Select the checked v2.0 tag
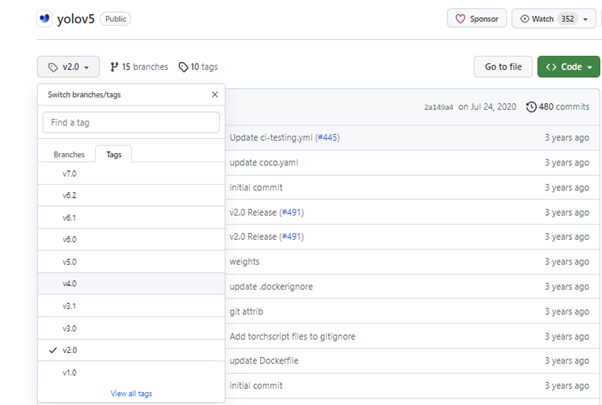The image size is (602, 405). pyautogui.click(x=131, y=350)
